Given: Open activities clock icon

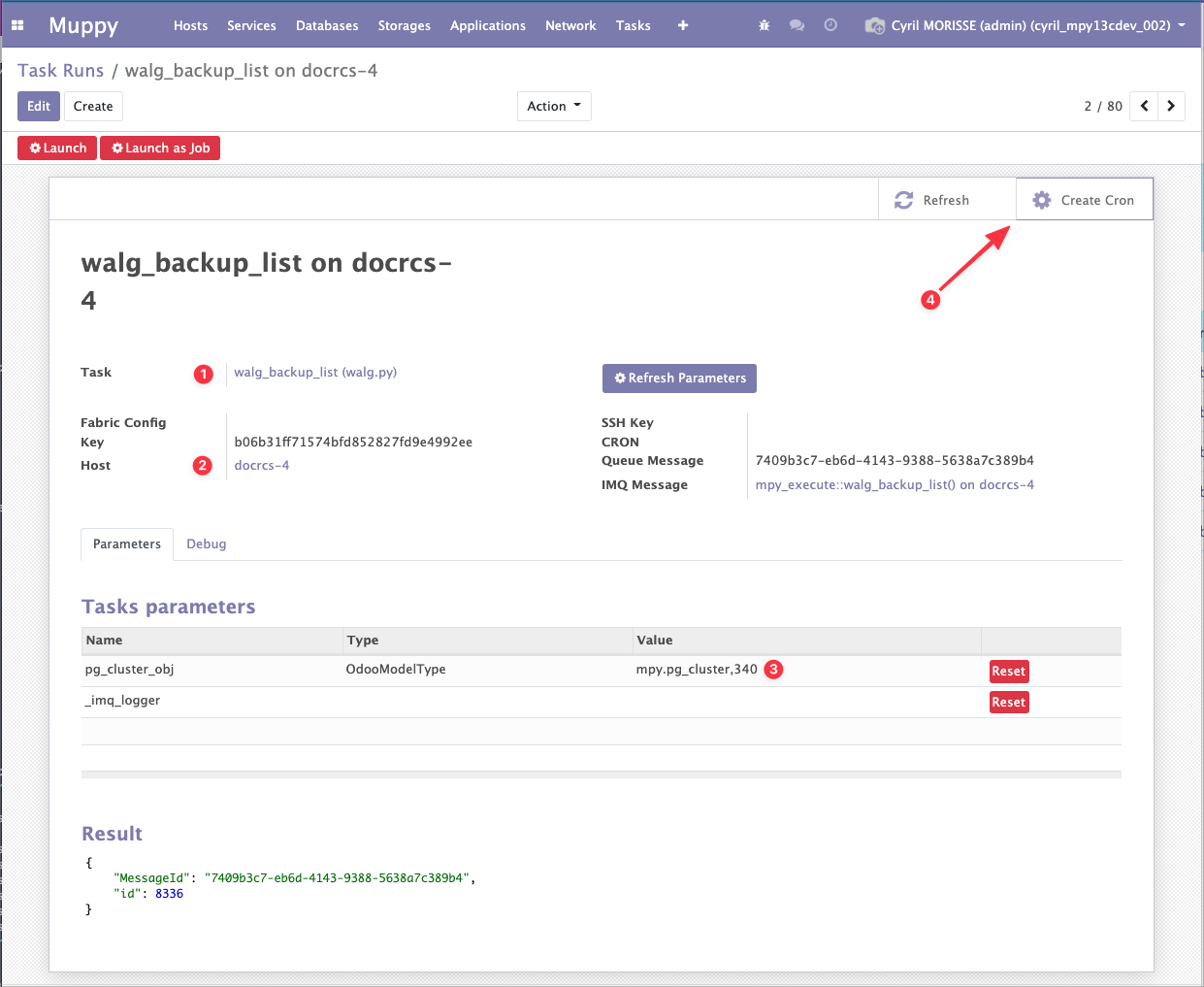Looking at the screenshot, I should click(830, 25).
